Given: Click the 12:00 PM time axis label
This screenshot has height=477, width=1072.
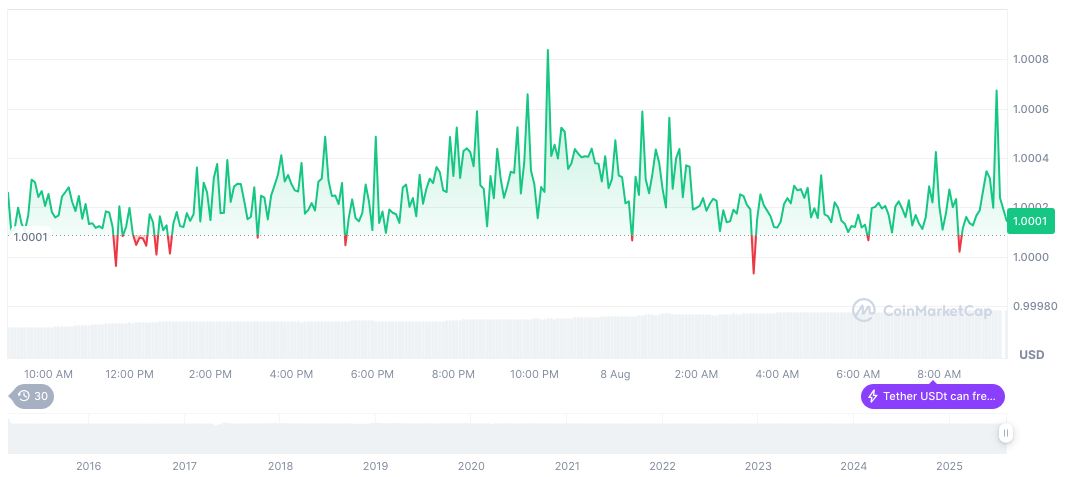Looking at the screenshot, I should point(130,374).
